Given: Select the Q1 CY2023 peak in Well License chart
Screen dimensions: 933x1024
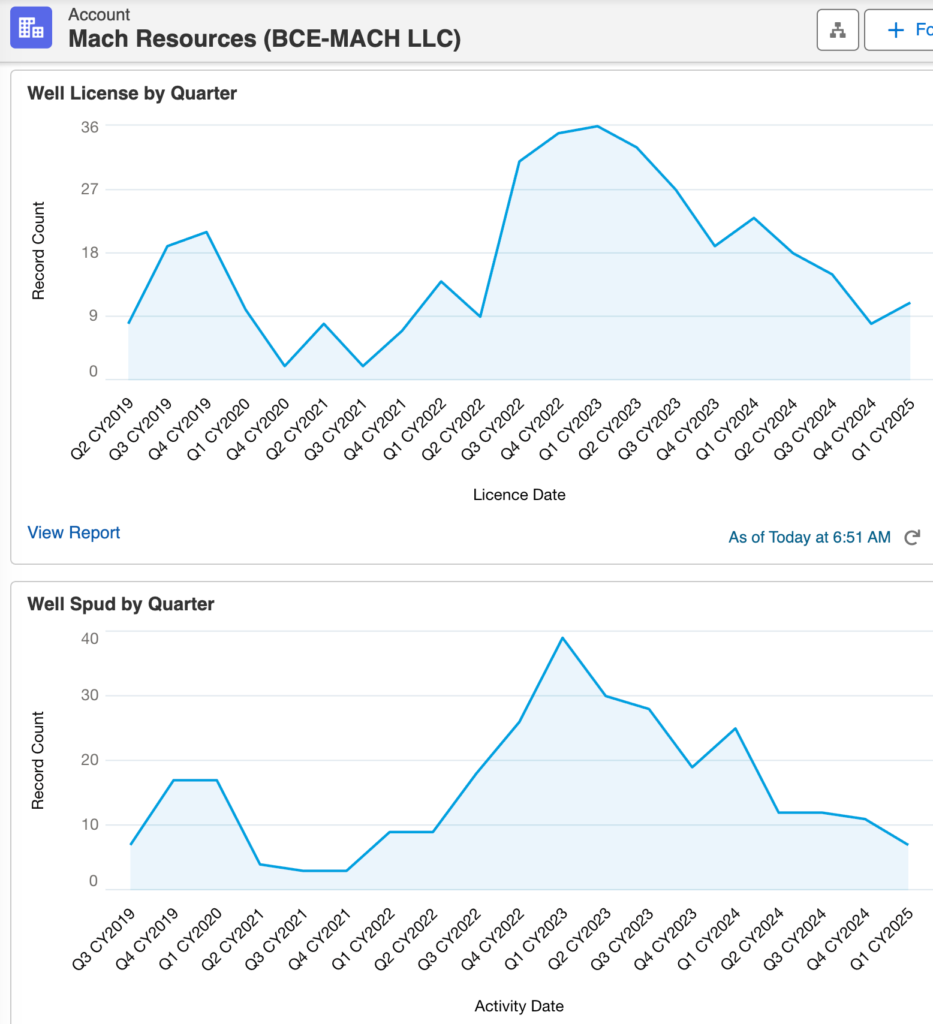Looking at the screenshot, I should [597, 126].
